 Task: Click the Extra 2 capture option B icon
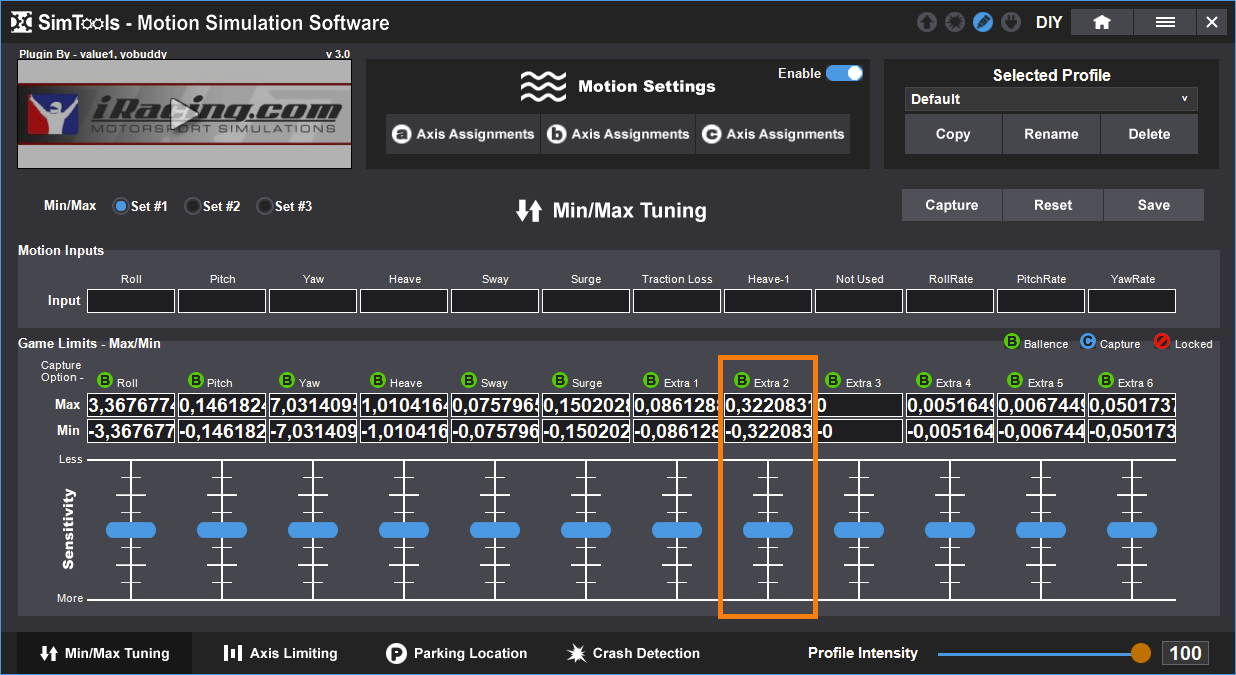[x=742, y=381]
